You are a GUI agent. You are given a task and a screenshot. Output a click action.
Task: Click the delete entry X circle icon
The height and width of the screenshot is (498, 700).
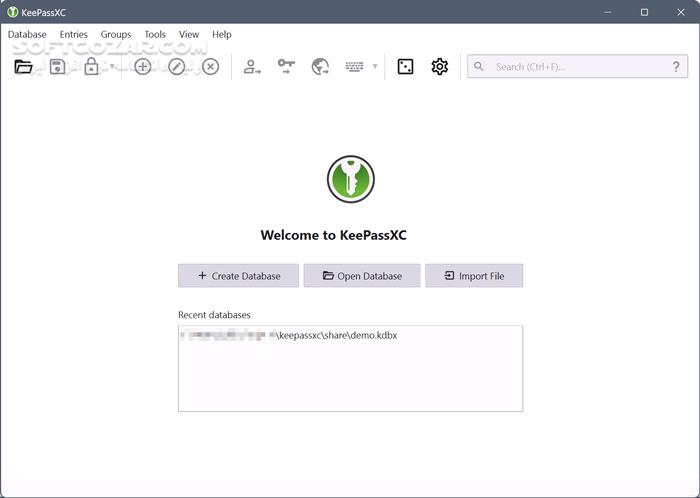point(210,66)
